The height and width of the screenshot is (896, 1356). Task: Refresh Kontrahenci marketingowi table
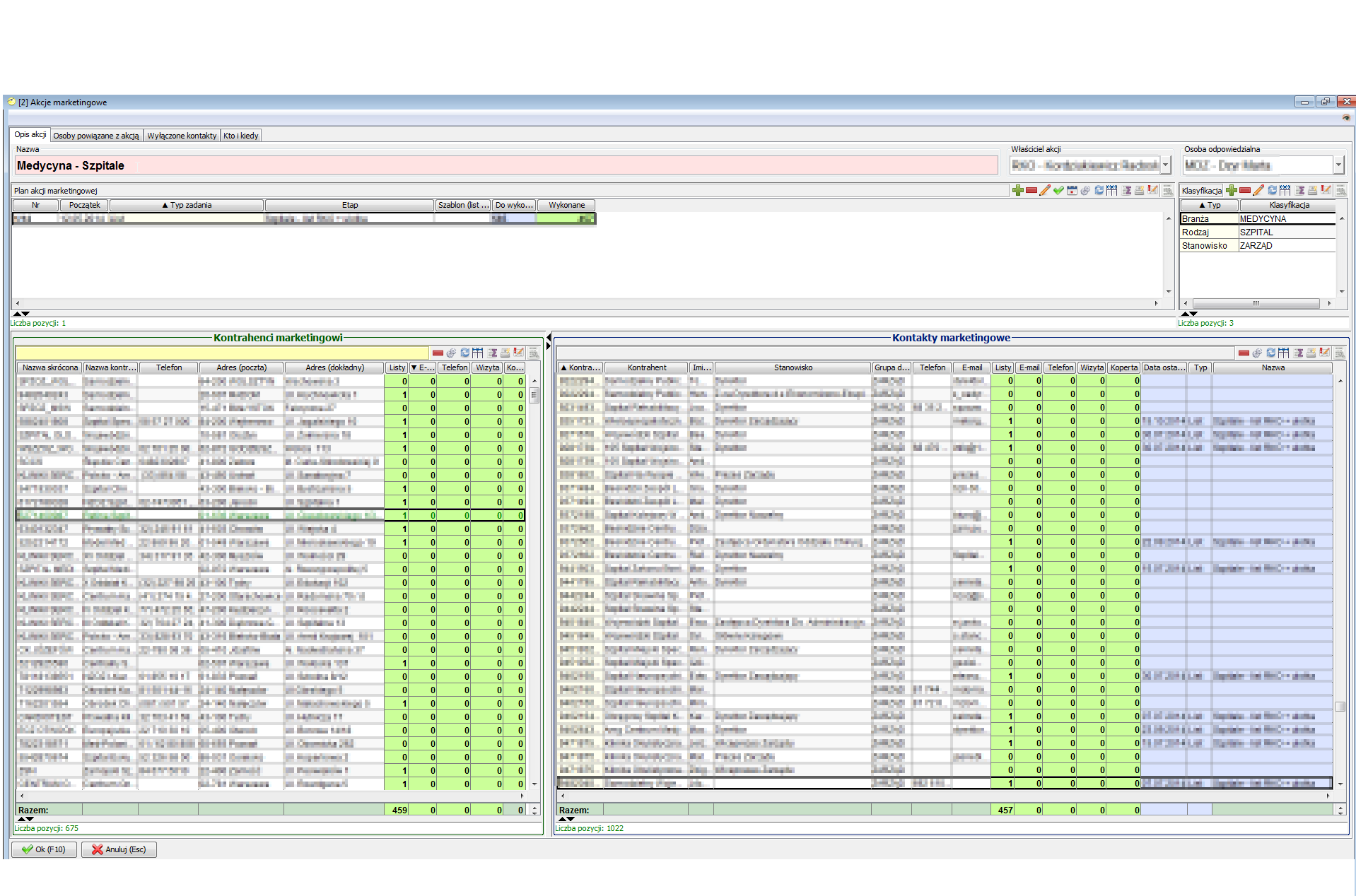464,353
